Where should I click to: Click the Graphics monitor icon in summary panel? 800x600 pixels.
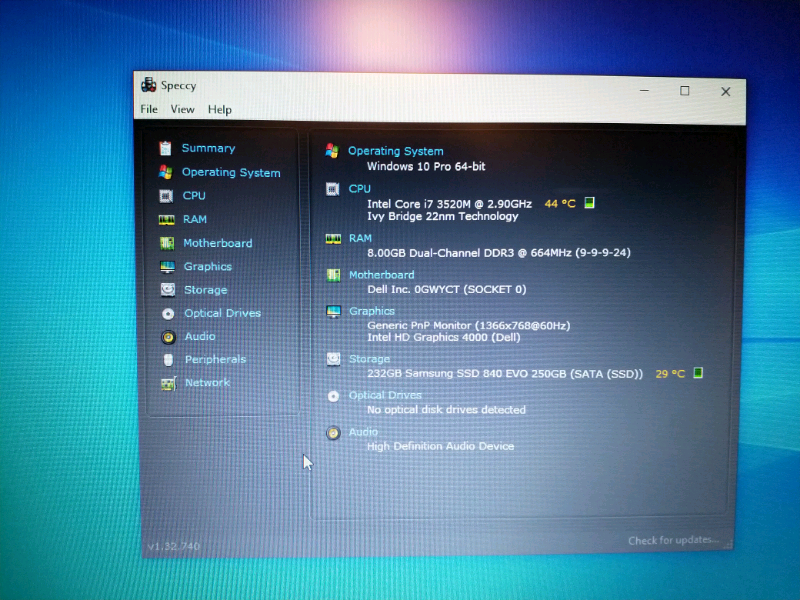pos(334,311)
